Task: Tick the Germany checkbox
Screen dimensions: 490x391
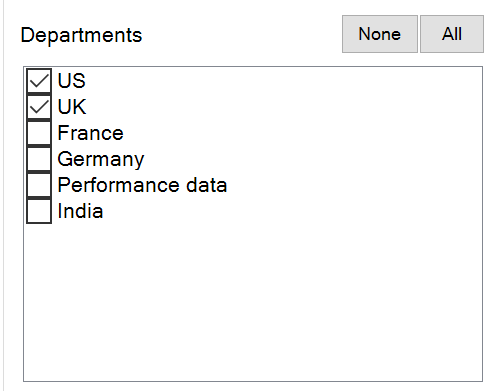Action: pyautogui.click(x=39, y=159)
